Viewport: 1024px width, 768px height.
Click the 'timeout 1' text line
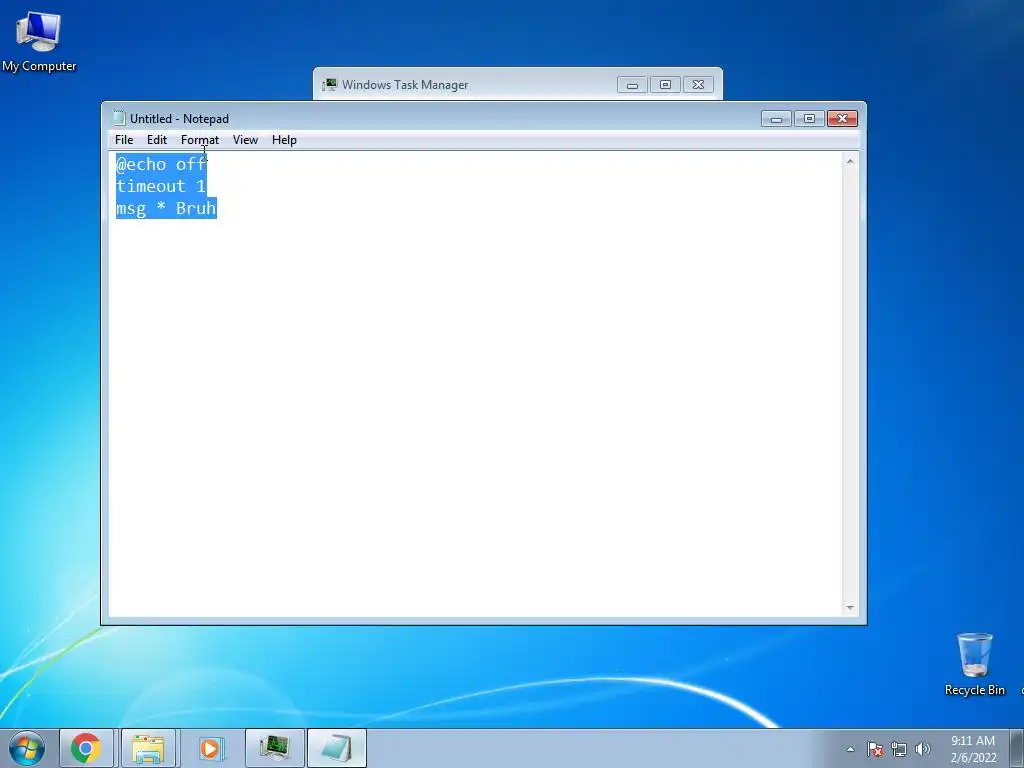pos(161,186)
